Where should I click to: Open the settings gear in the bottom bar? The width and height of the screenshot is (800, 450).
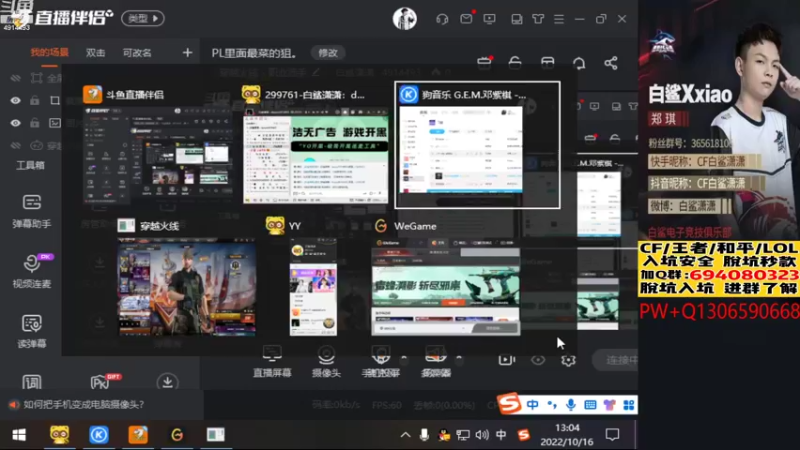tap(568, 360)
